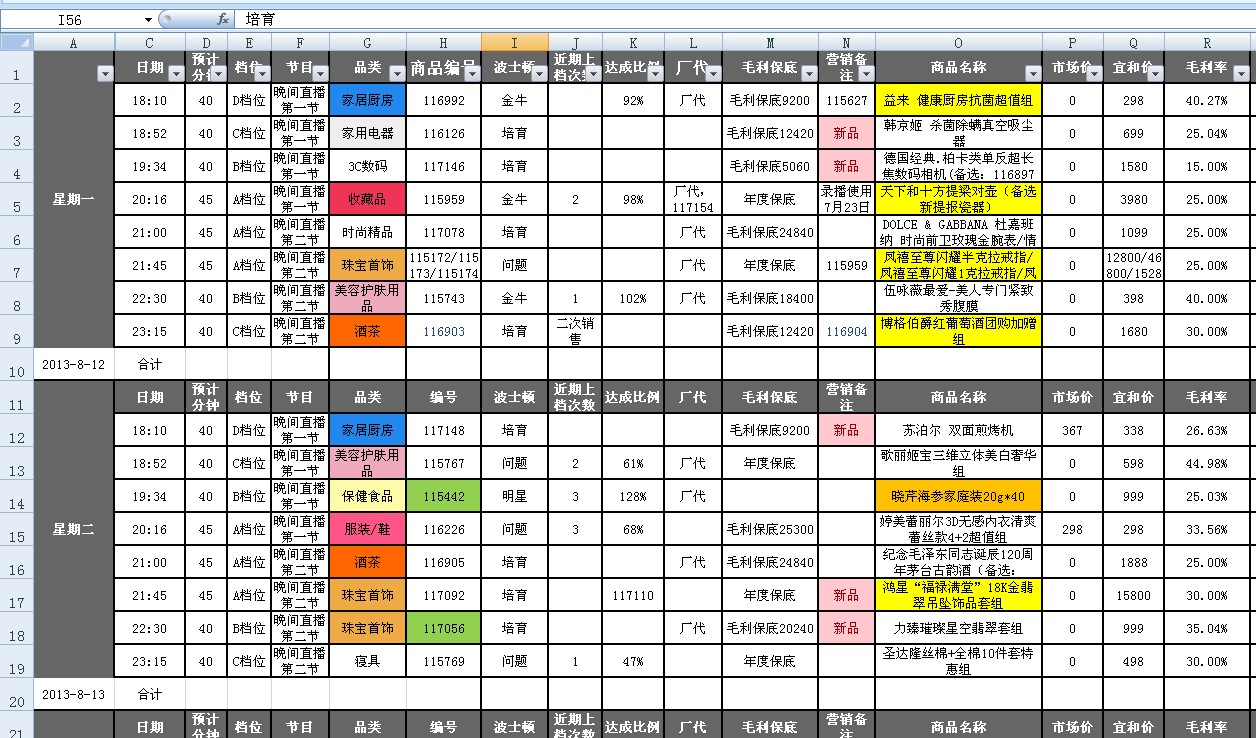The width and height of the screenshot is (1256, 738).
Task: Open the 达成比例 filter dropdown in row 1
Action: [653, 74]
